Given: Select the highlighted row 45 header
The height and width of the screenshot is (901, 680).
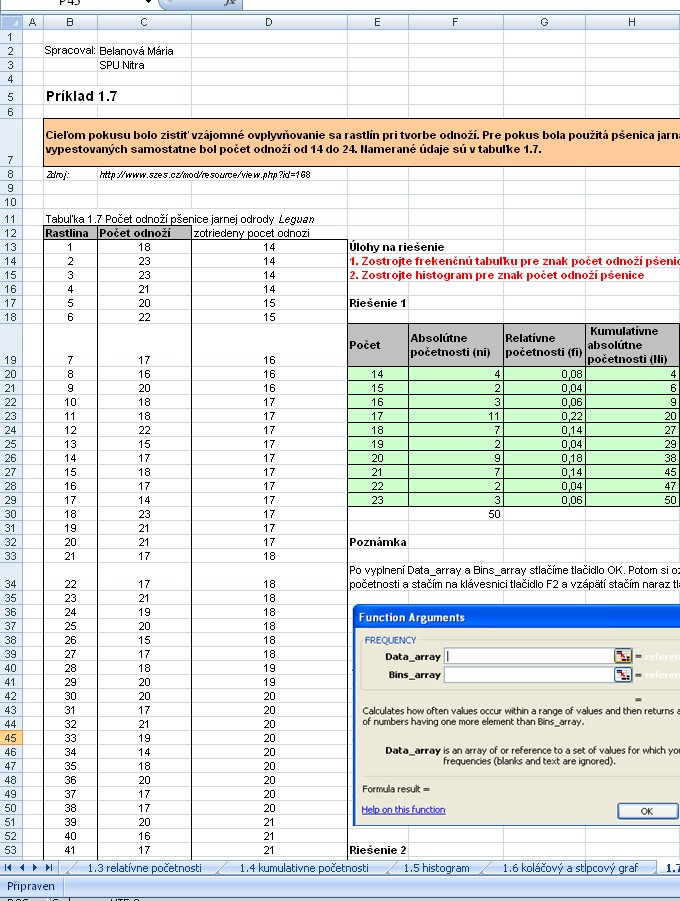Looking at the screenshot, I should (10, 737).
